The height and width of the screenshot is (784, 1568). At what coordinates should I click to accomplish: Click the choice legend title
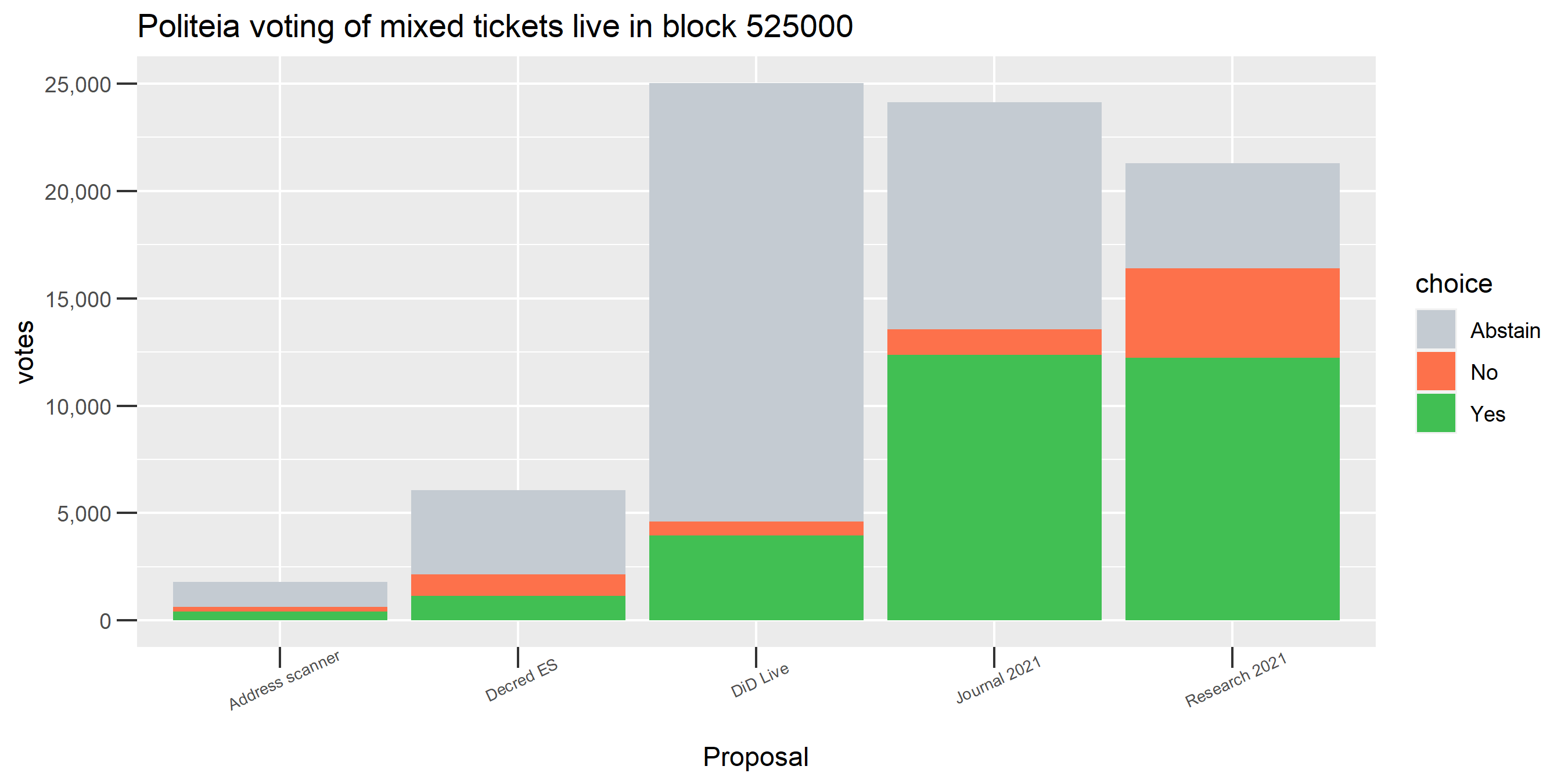[x=1454, y=283]
